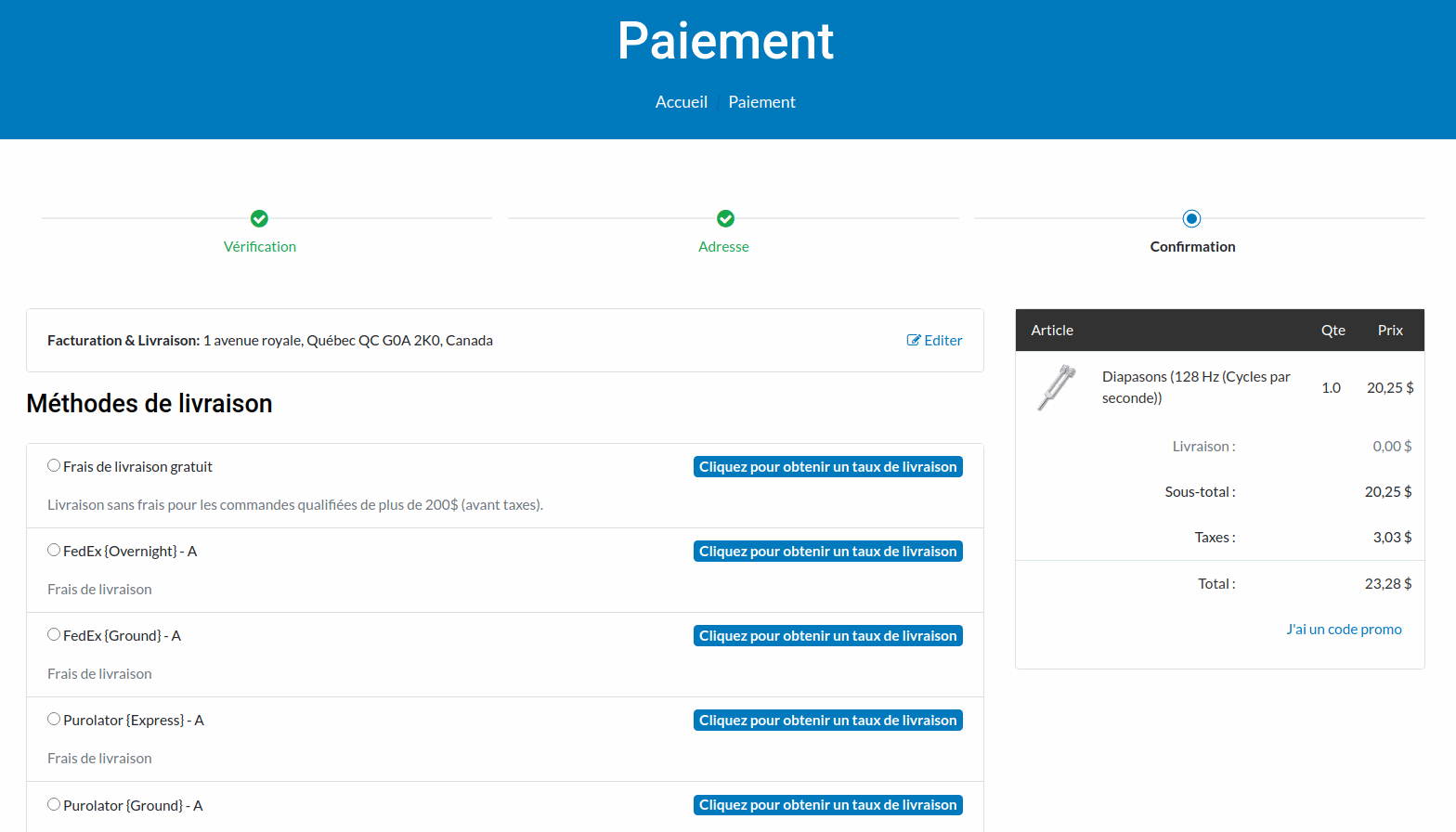1456x832 pixels.
Task: Click the Vérification step label
Action: click(x=260, y=247)
